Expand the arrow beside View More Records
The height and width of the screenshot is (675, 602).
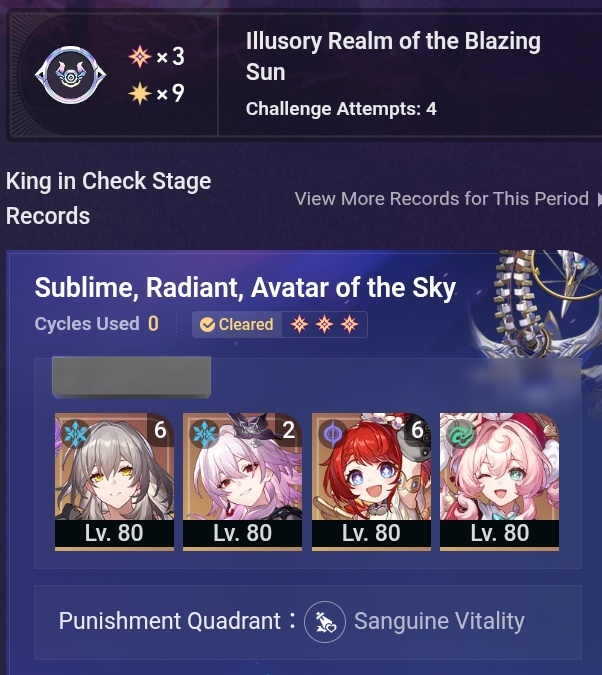[599, 199]
